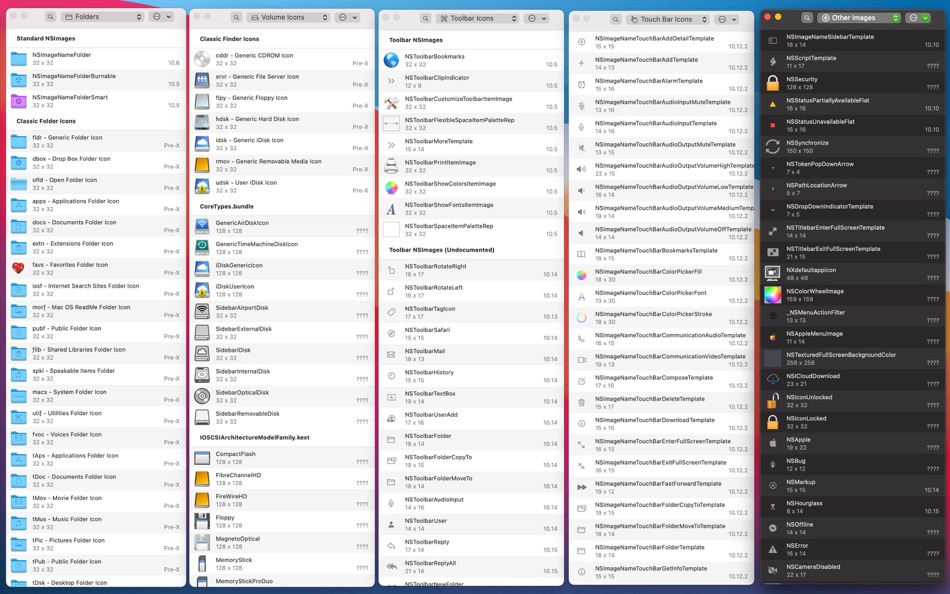
Task: Select the NSToolbarShowColorsItemImage color wheel icon
Action: click(x=391, y=187)
